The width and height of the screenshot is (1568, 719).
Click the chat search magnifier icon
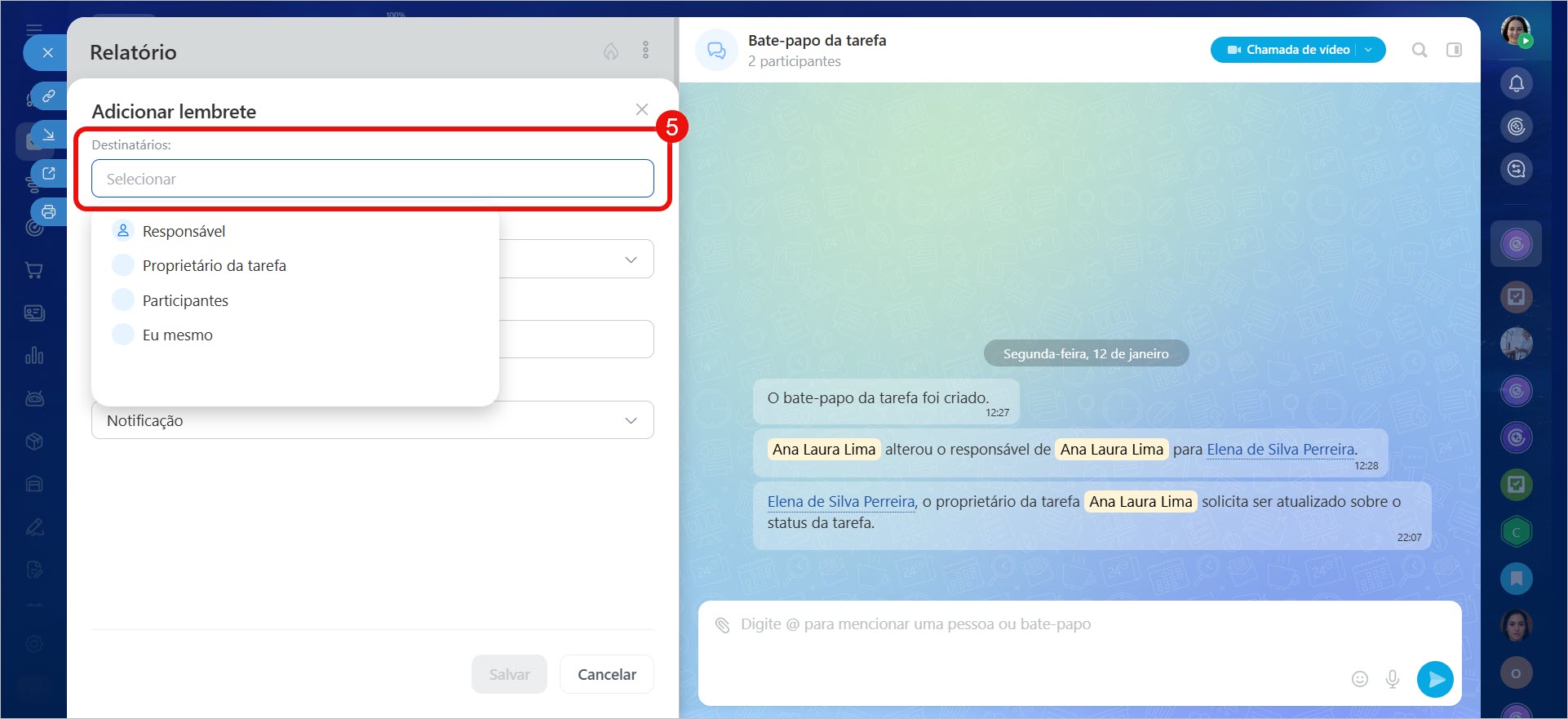(1420, 50)
